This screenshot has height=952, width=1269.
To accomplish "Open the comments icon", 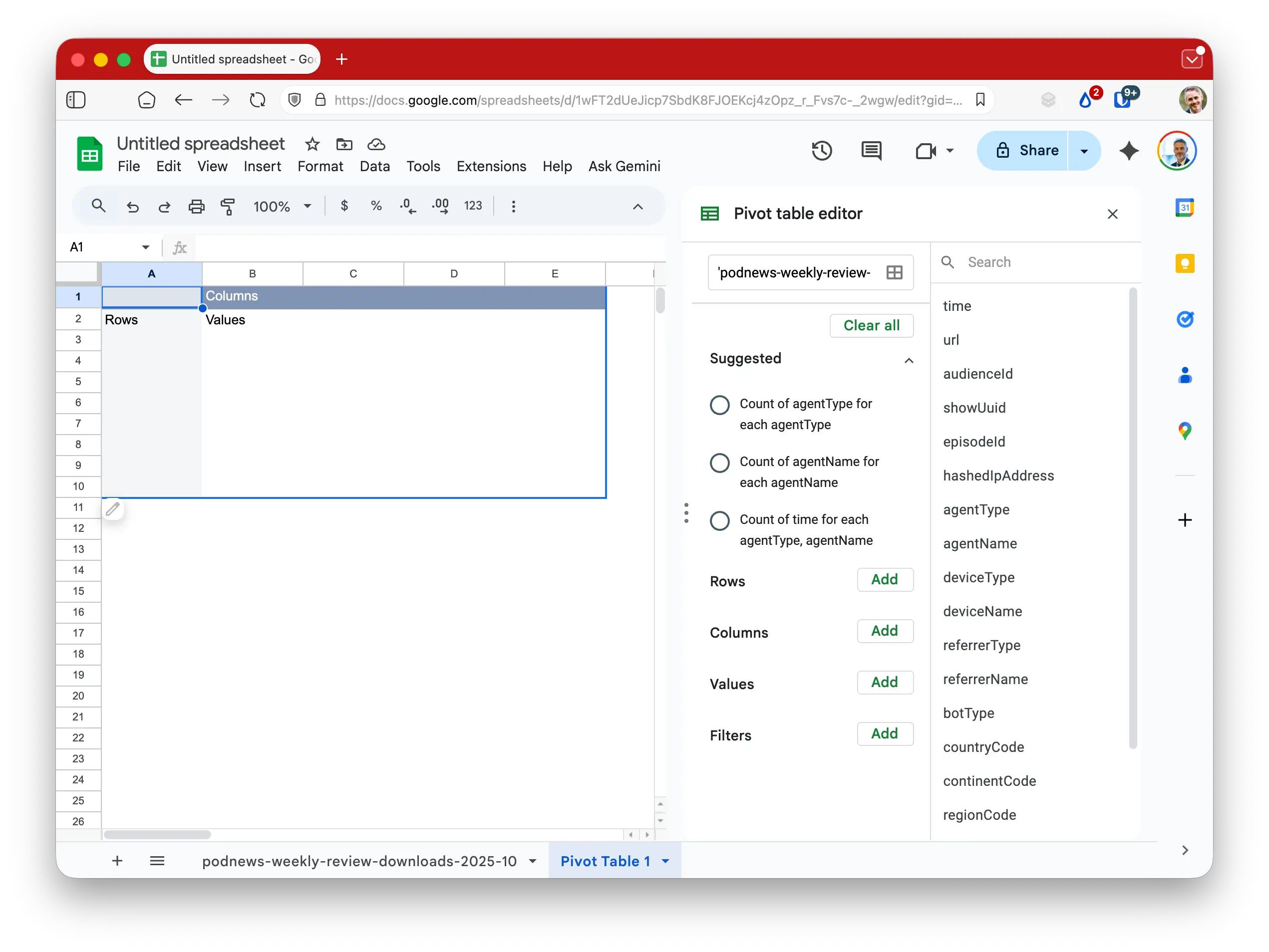I will (x=872, y=151).
